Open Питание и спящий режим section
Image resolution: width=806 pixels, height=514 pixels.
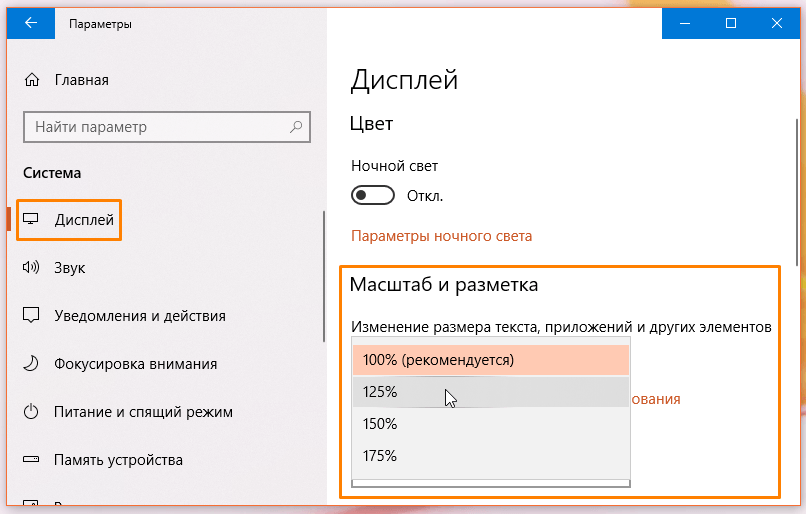[x=144, y=411]
